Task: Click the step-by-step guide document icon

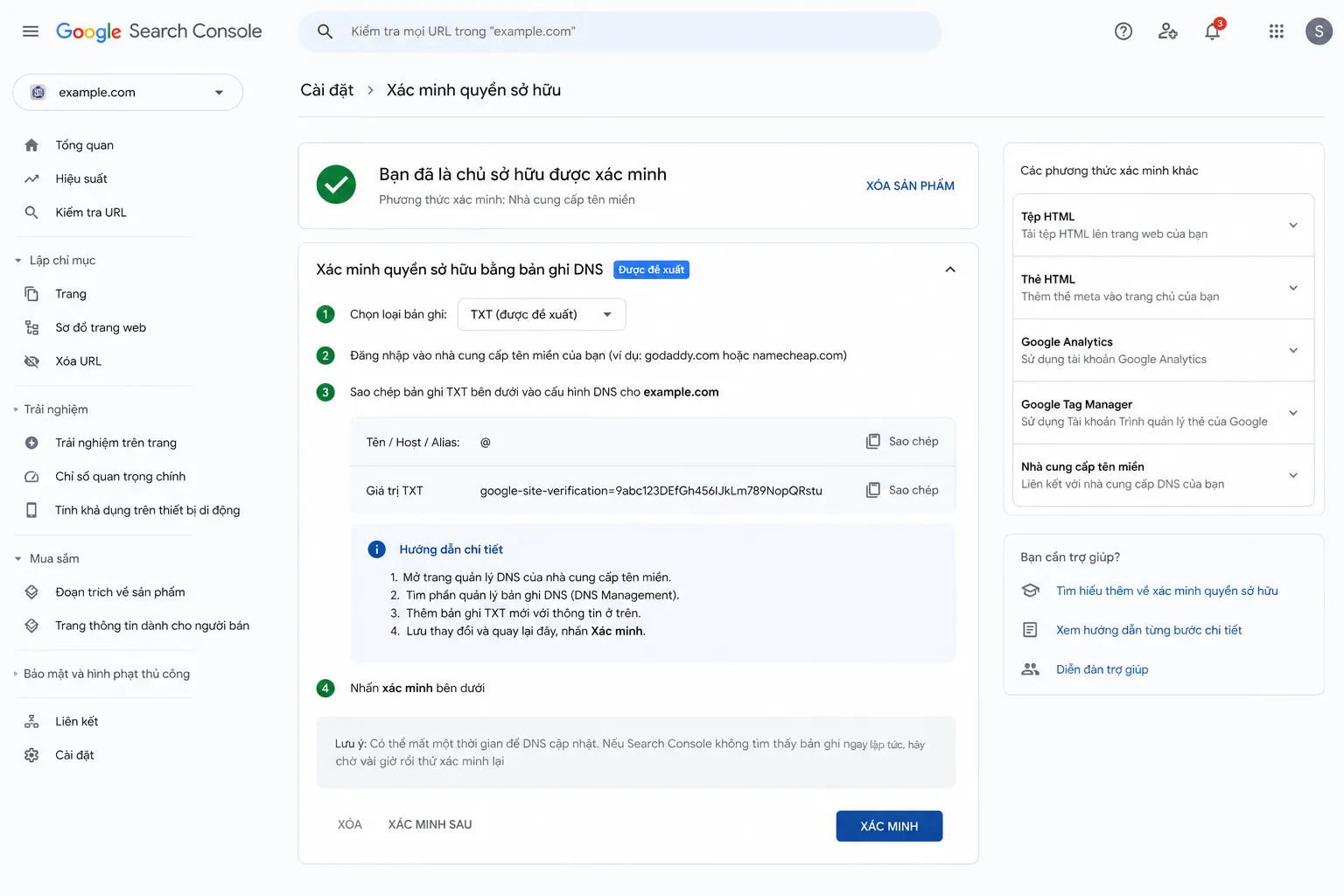Action: [1031, 630]
